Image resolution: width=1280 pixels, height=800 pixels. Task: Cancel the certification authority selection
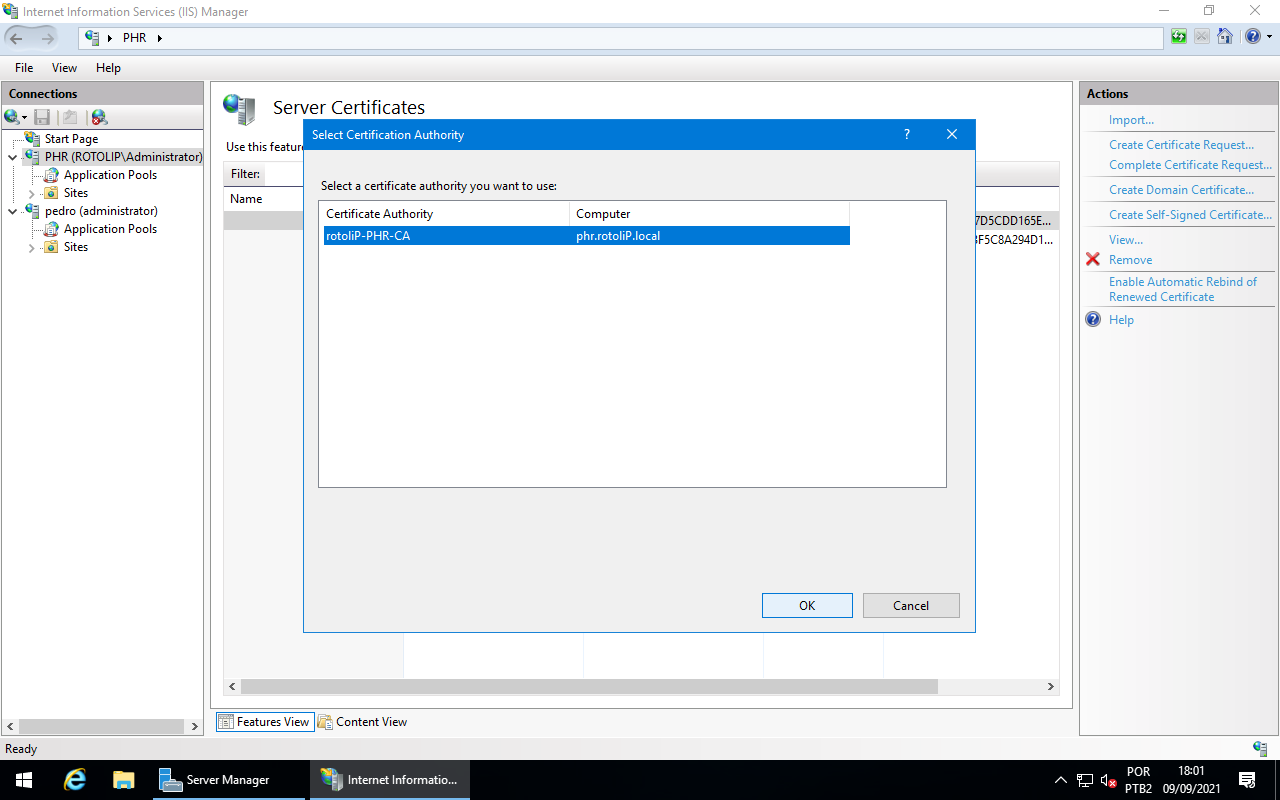coord(910,605)
